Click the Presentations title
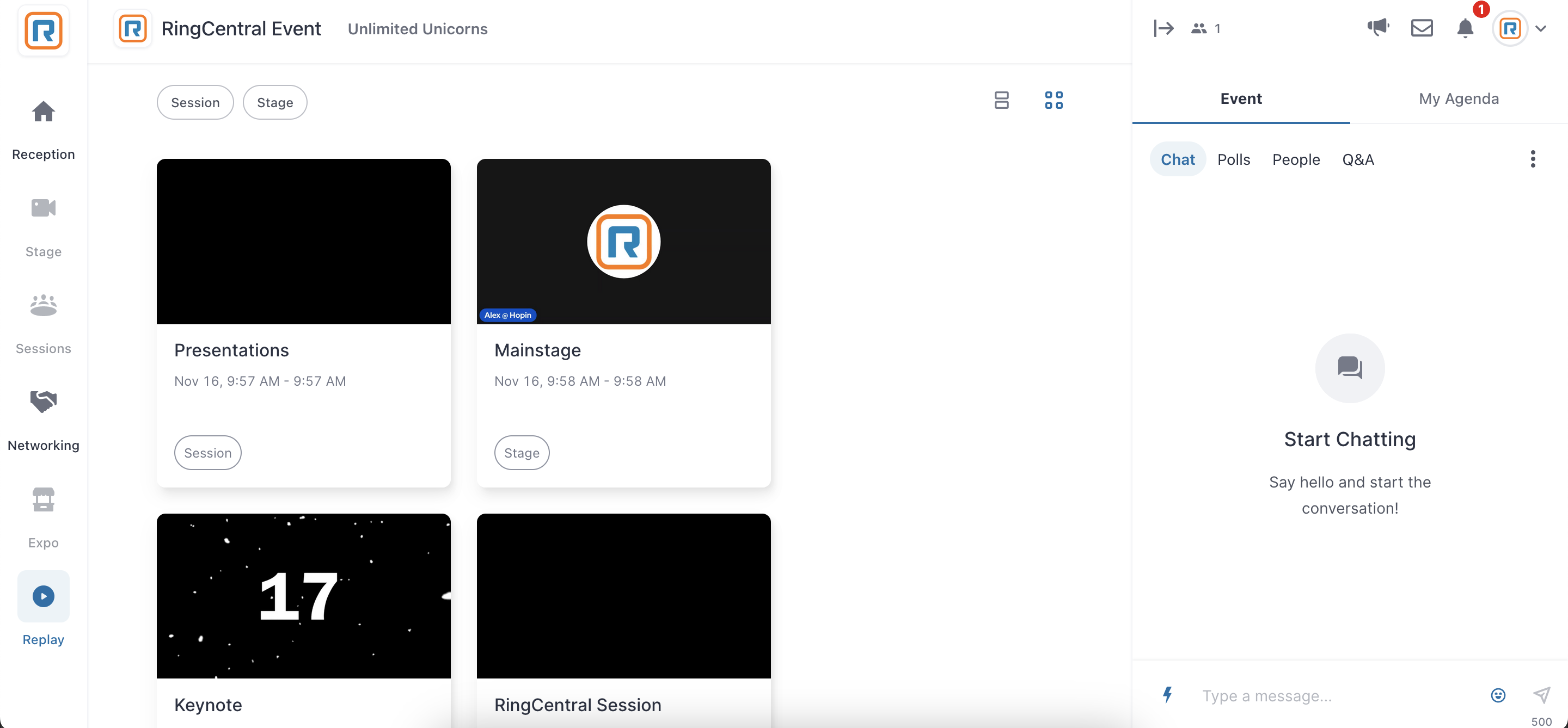Screen dimensions: 1568x728 [x=231, y=350]
